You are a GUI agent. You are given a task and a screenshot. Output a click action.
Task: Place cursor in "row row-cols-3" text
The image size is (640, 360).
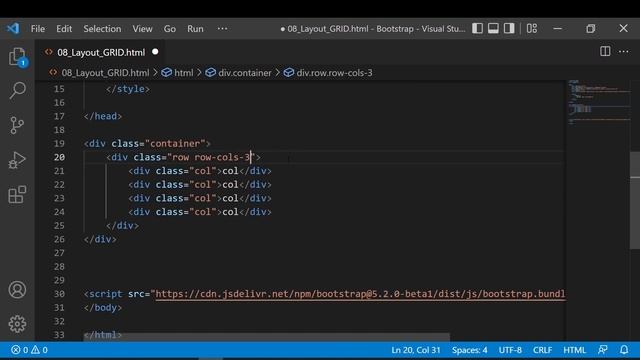pos(211,157)
